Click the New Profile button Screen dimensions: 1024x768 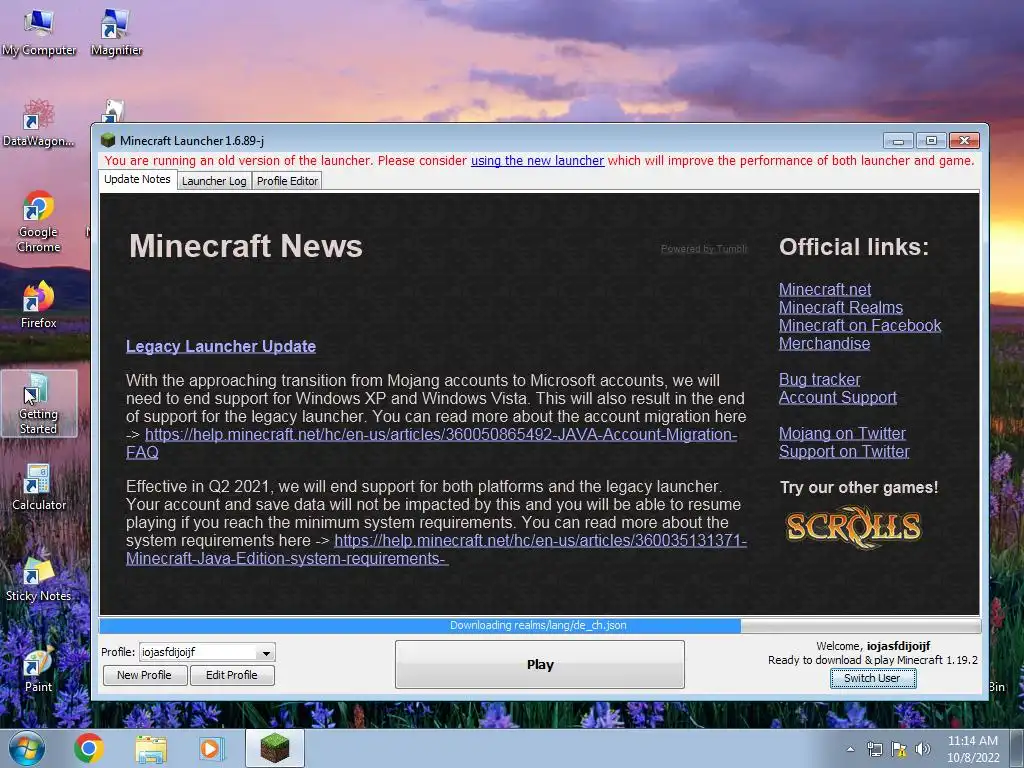pyautogui.click(x=145, y=675)
